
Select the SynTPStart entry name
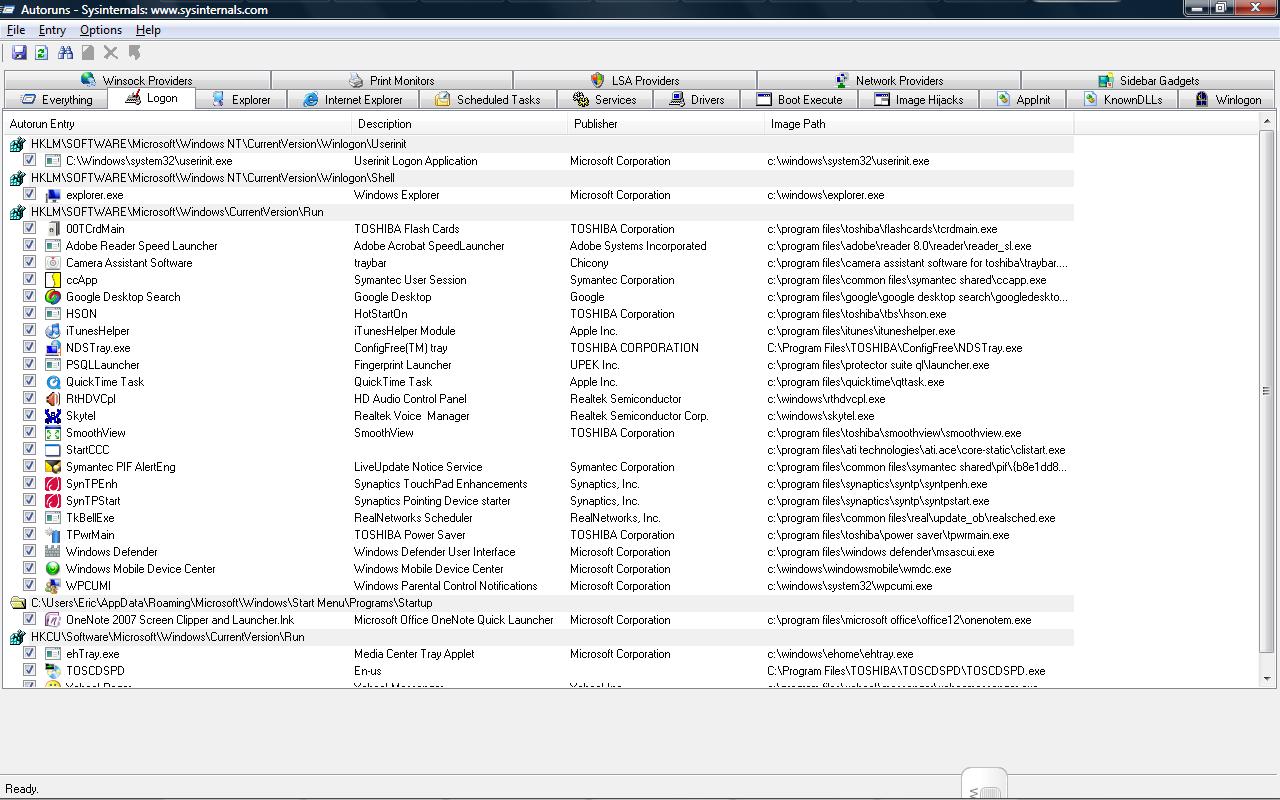click(93, 501)
